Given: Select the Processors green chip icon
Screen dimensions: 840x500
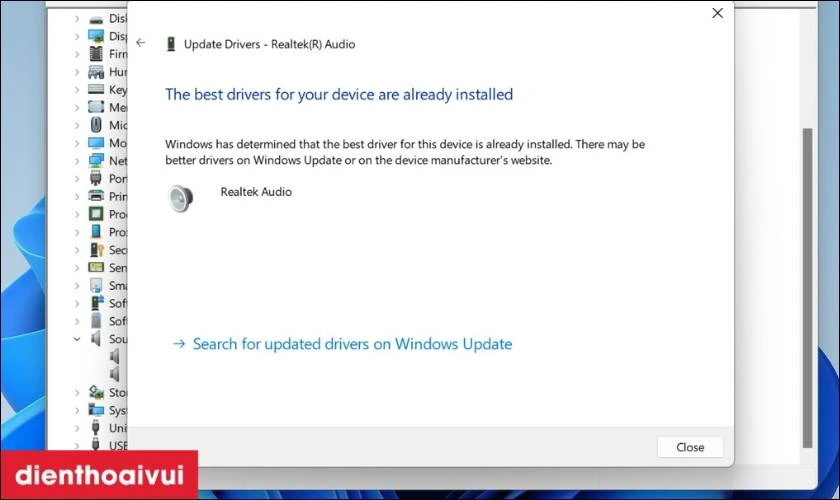Looking at the screenshot, I should pos(96,214).
